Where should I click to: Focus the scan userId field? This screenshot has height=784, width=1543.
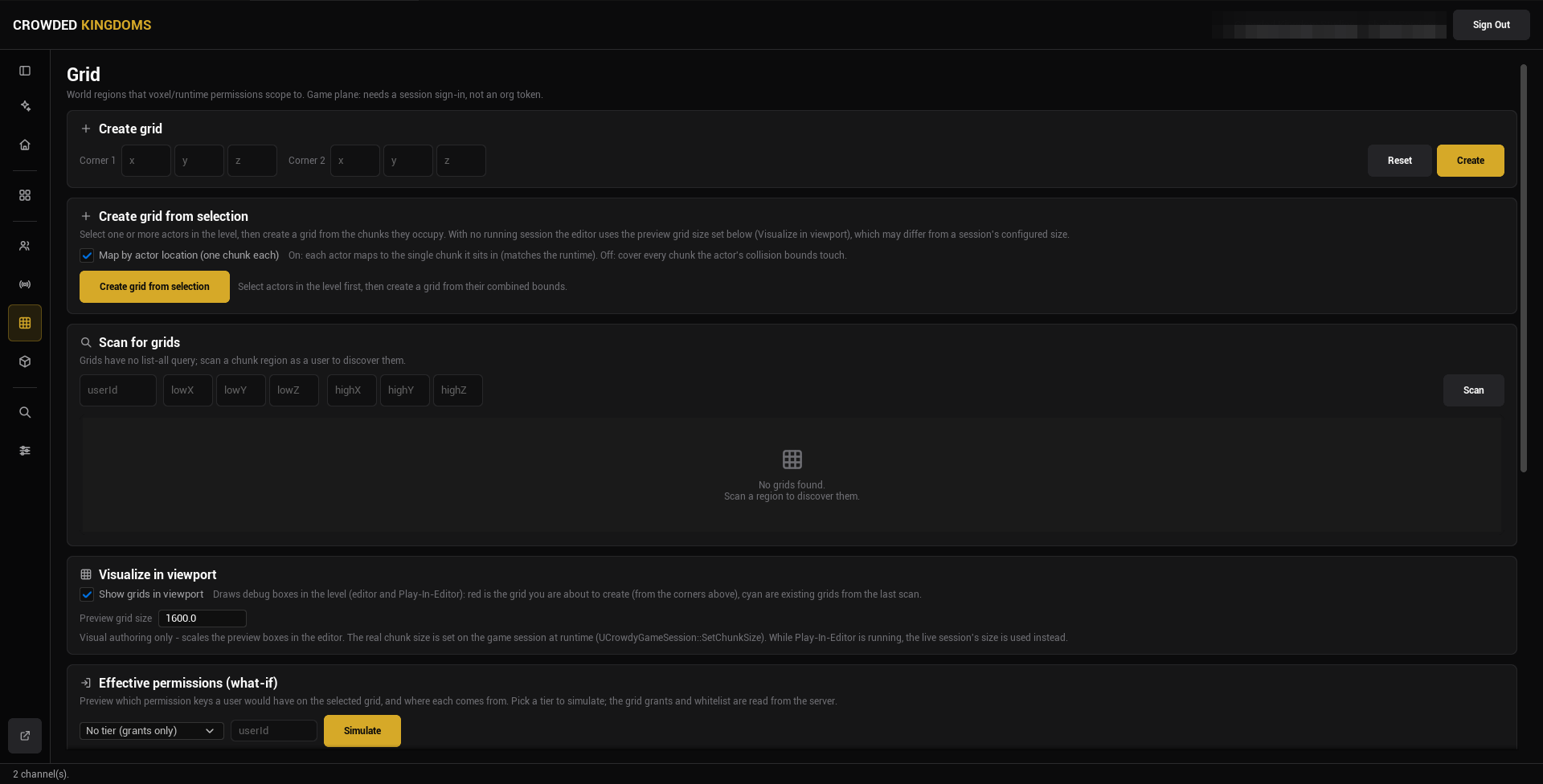click(118, 390)
